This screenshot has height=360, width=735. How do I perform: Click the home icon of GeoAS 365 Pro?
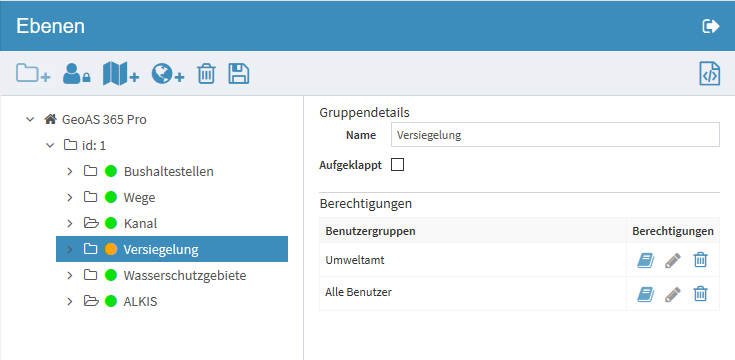(51, 119)
